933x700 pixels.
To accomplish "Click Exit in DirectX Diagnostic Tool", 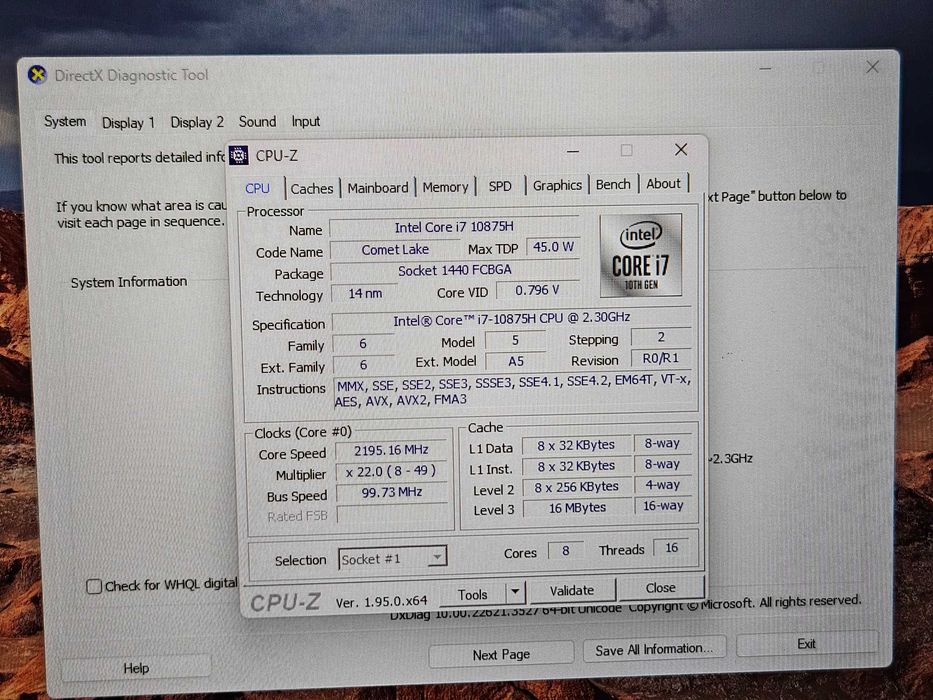I will click(x=806, y=644).
